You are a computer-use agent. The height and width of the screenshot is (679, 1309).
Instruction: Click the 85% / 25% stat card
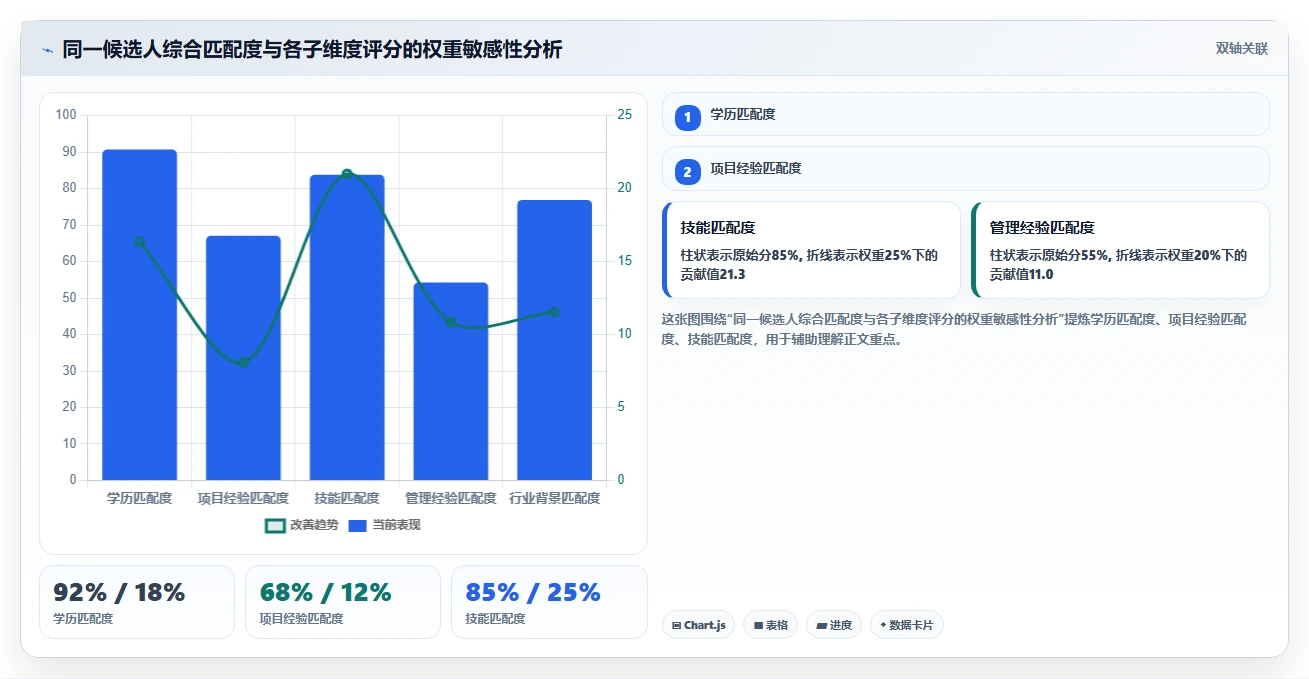click(549, 602)
